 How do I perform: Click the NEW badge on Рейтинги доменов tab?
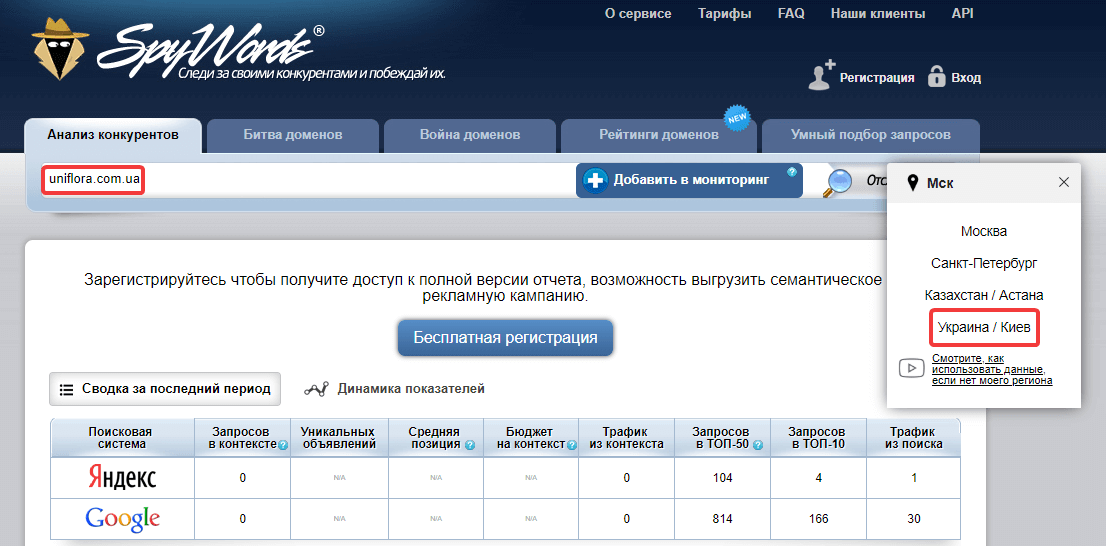738,119
